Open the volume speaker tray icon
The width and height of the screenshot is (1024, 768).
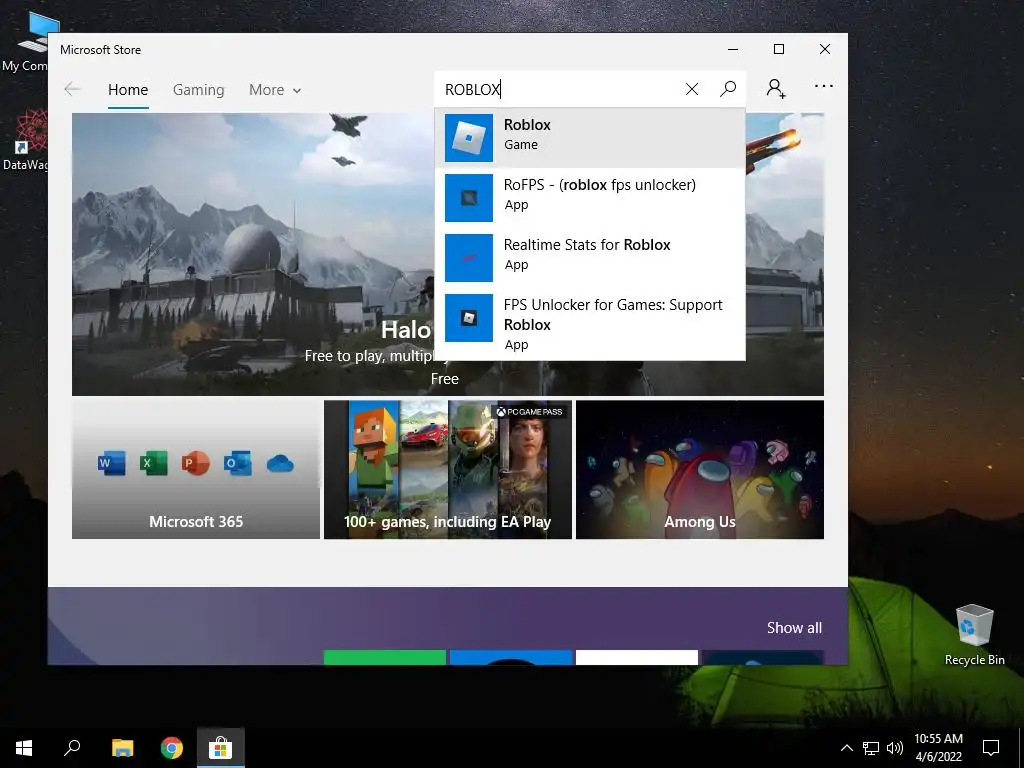click(895, 748)
